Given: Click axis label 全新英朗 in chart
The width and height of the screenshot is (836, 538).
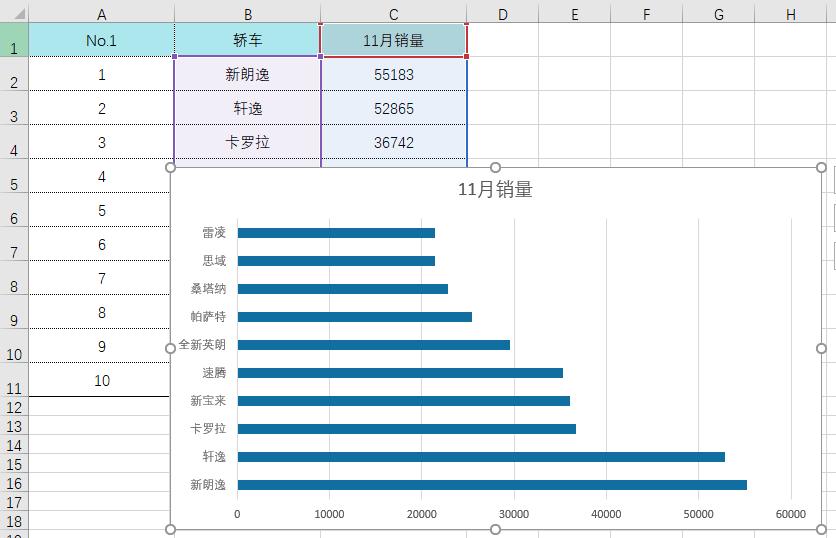Looking at the screenshot, I should click(202, 344).
